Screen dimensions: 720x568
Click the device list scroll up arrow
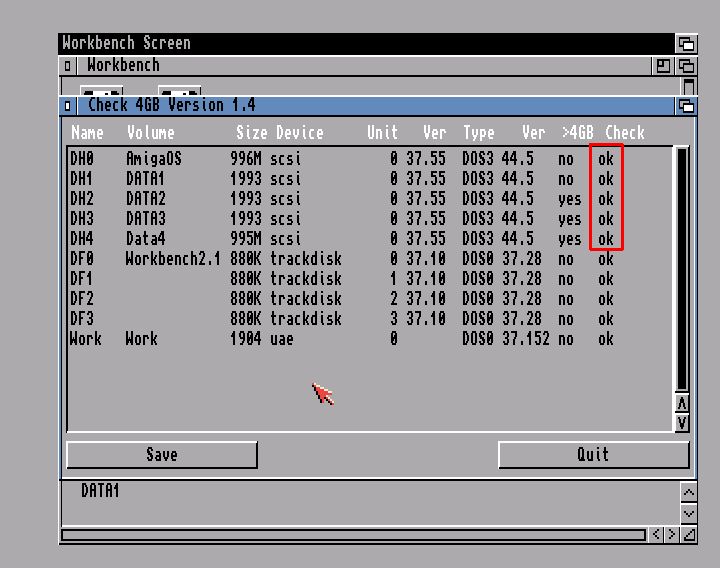coord(682,403)
